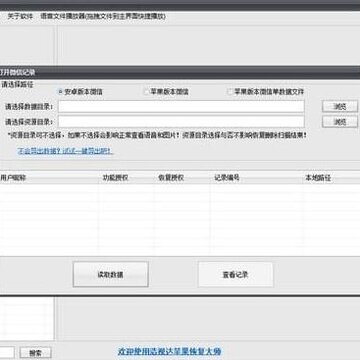The image size is (360, 360).
Task: Click the 恢复授权 column header
Action: click(x=182, y=178)
